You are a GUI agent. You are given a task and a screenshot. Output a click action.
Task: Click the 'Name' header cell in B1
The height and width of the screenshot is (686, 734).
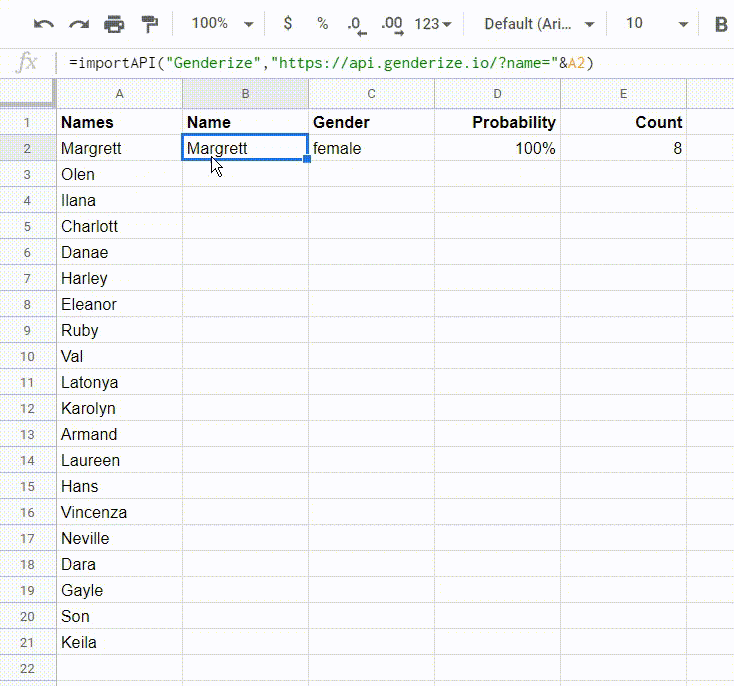point(245,122)
